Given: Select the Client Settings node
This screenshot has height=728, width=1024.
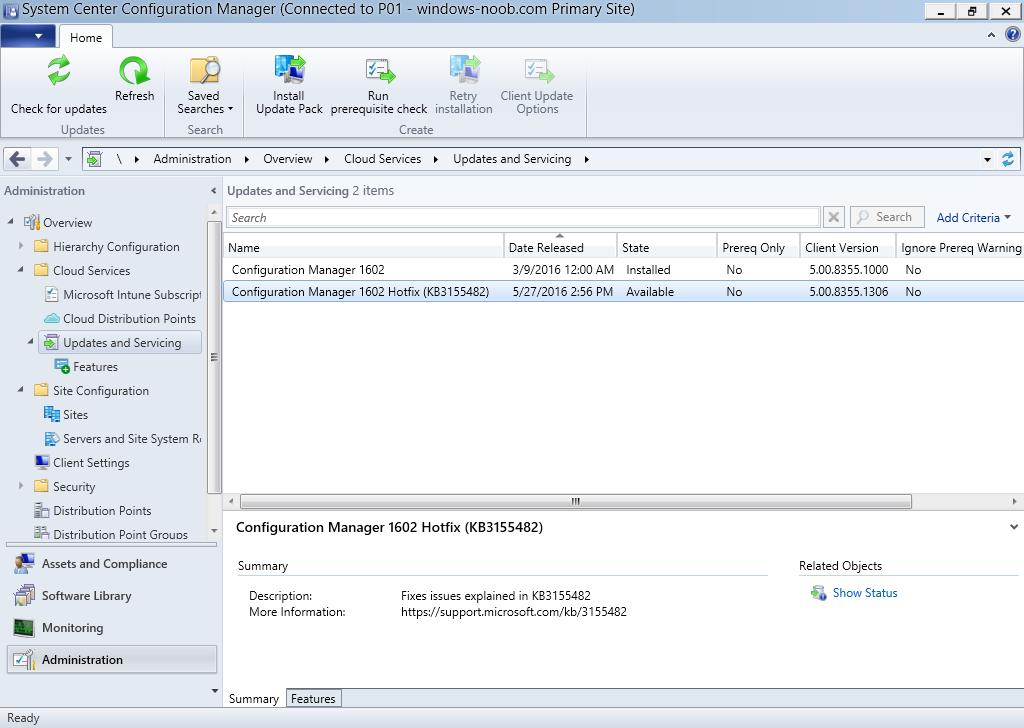Looking at the screenshot, I should click(x=82, y=463).
